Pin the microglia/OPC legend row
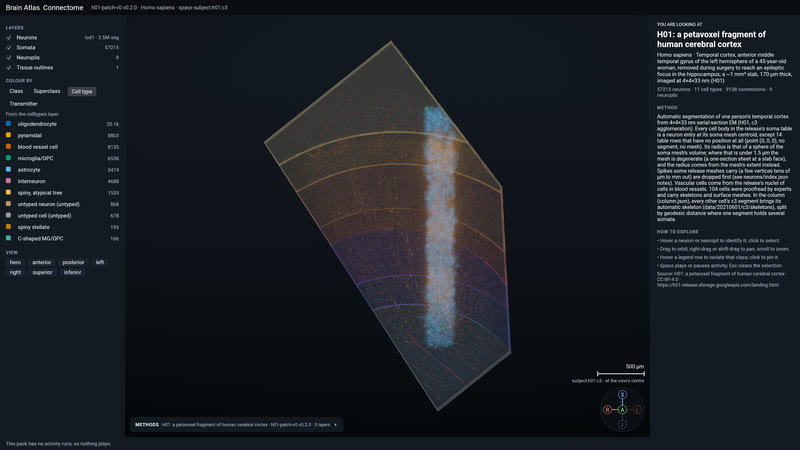Image resolution: width=800 pixels, height=450 pixels. click(x=62, y=158)
